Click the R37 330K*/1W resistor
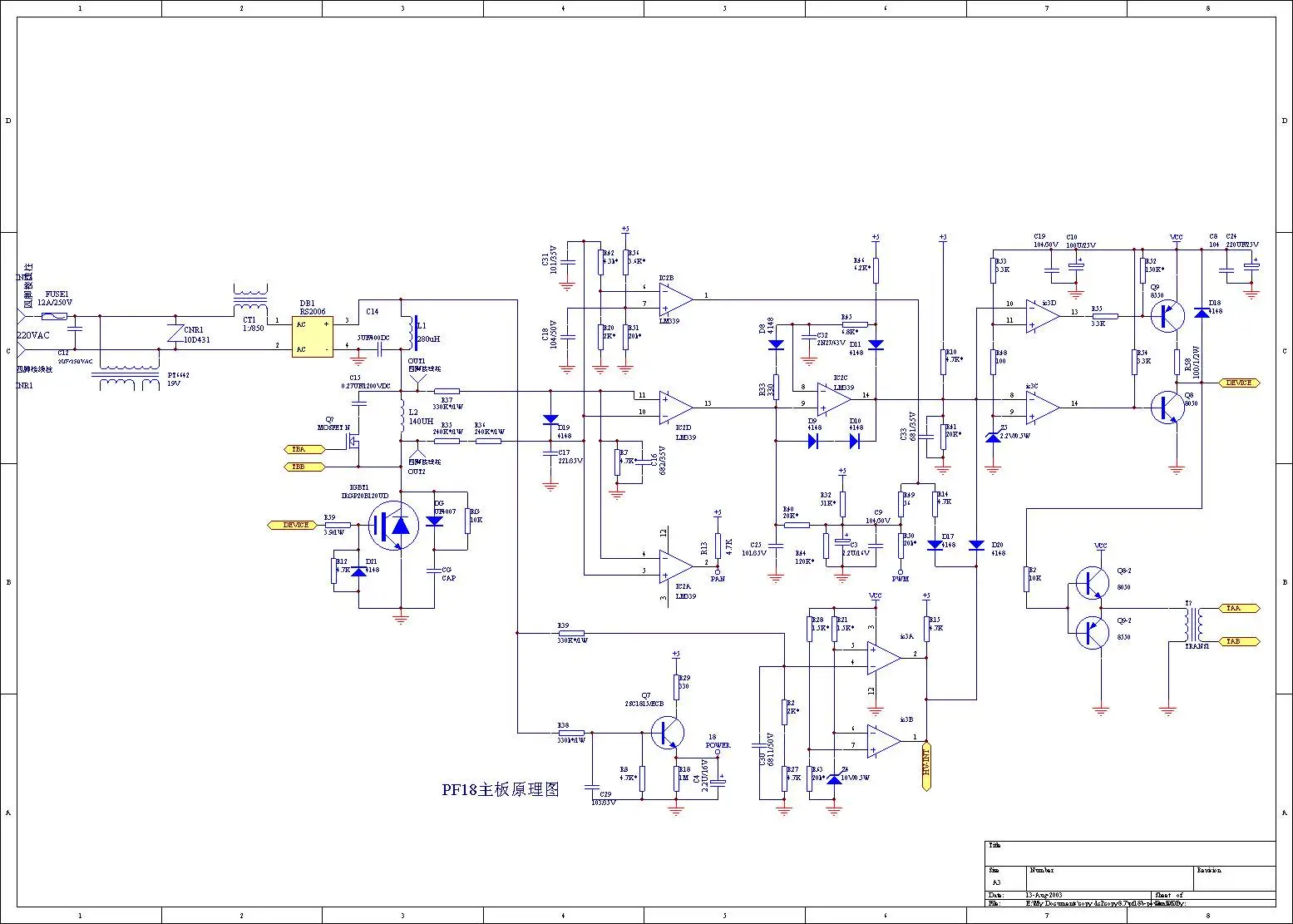This screenshot has width=1293, height=924. point(447,391)
